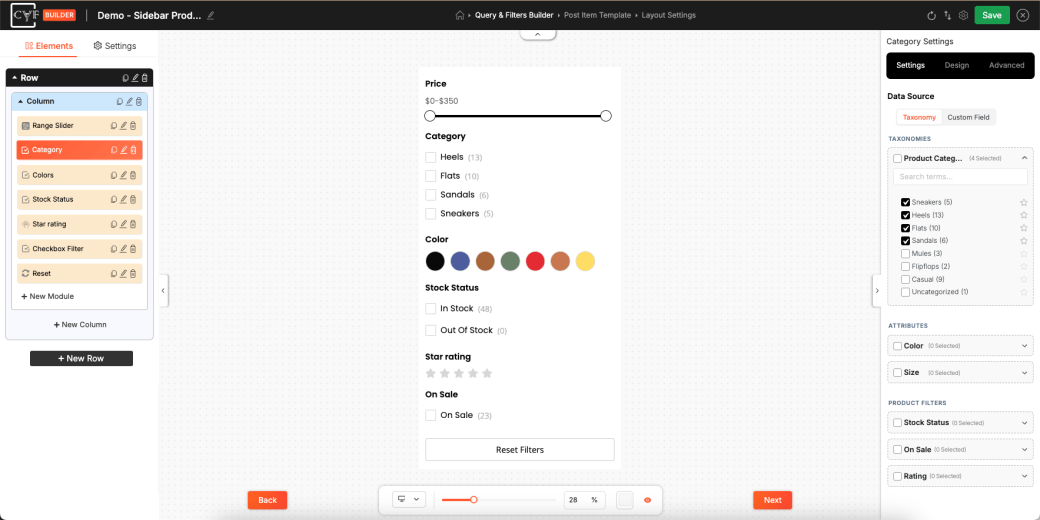Tick In Stock checkbox in preview
This screenshot has height=520, width=1040.
[430, 308]
